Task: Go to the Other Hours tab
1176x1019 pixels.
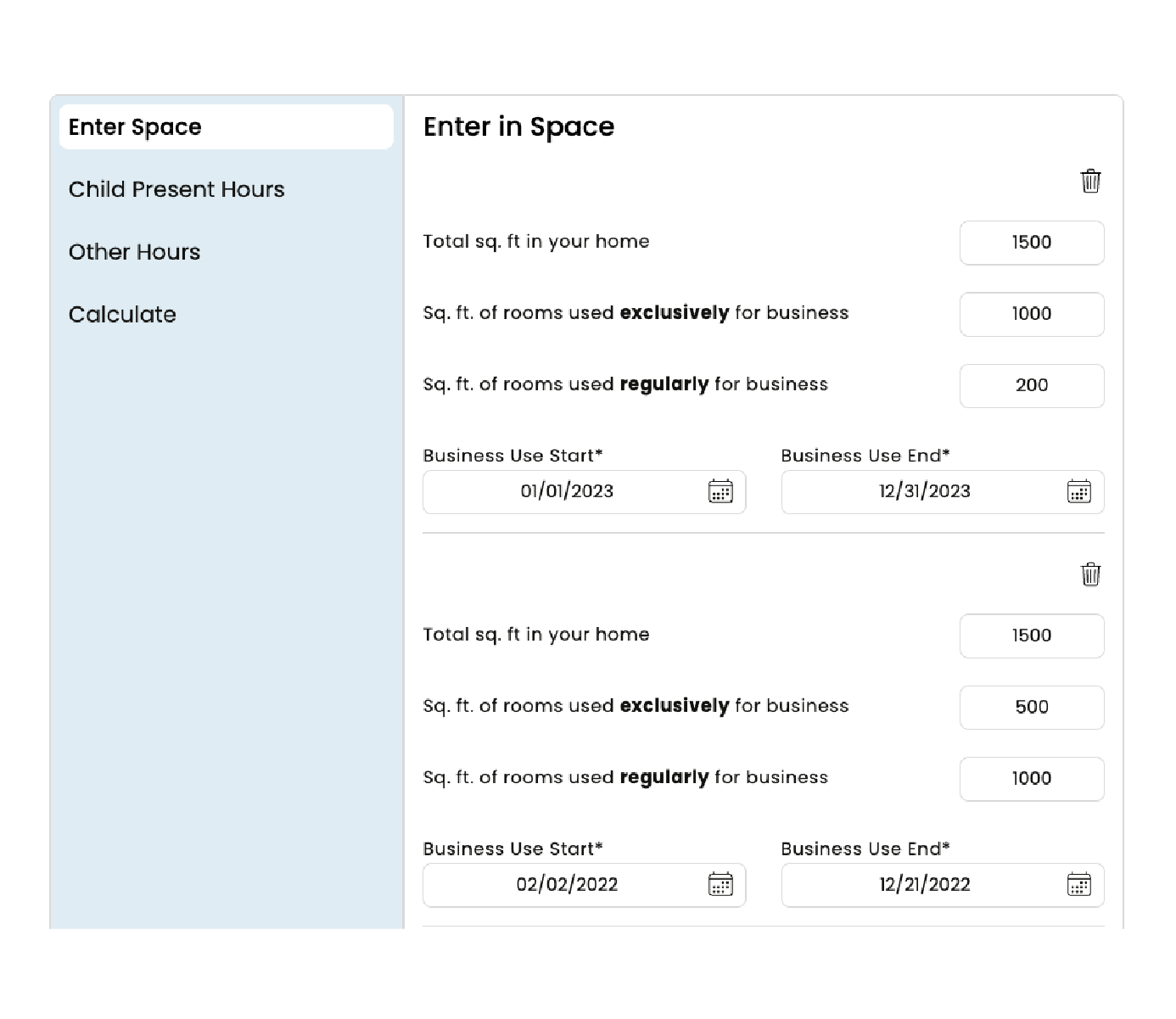Action: tap(134, 252)
